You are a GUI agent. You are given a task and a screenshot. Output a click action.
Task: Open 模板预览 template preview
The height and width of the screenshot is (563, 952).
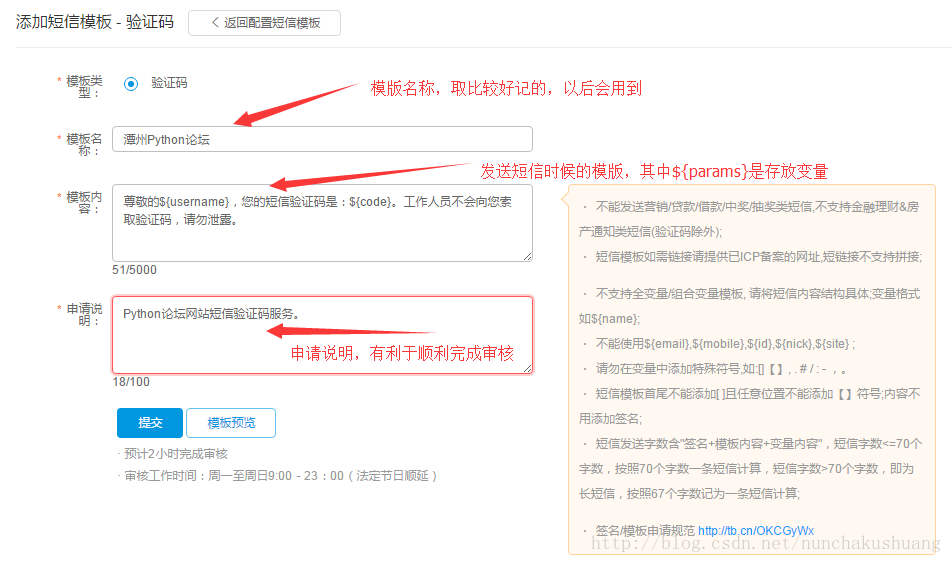[231, 423]
